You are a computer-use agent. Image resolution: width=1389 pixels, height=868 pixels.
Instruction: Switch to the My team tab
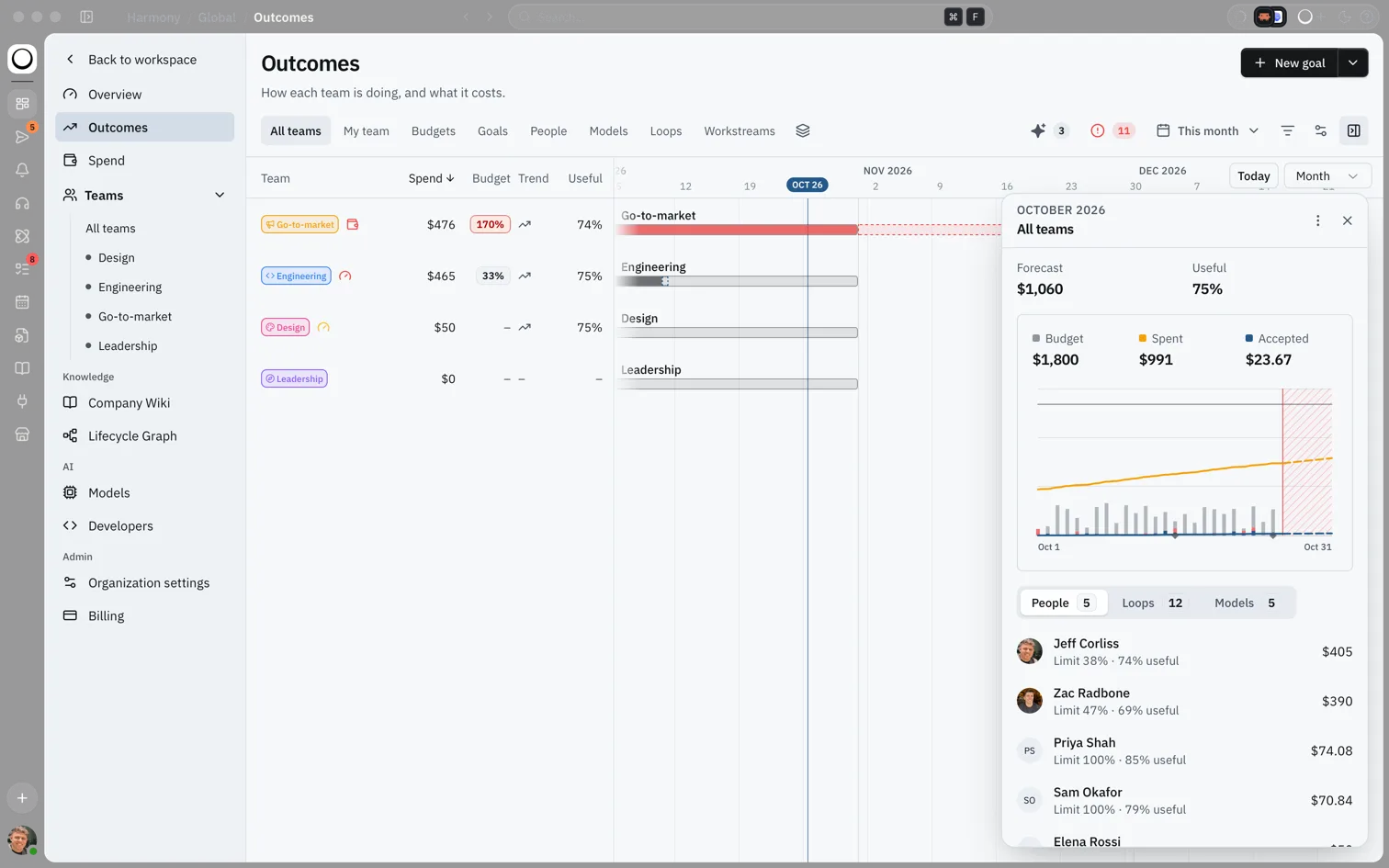367,131
